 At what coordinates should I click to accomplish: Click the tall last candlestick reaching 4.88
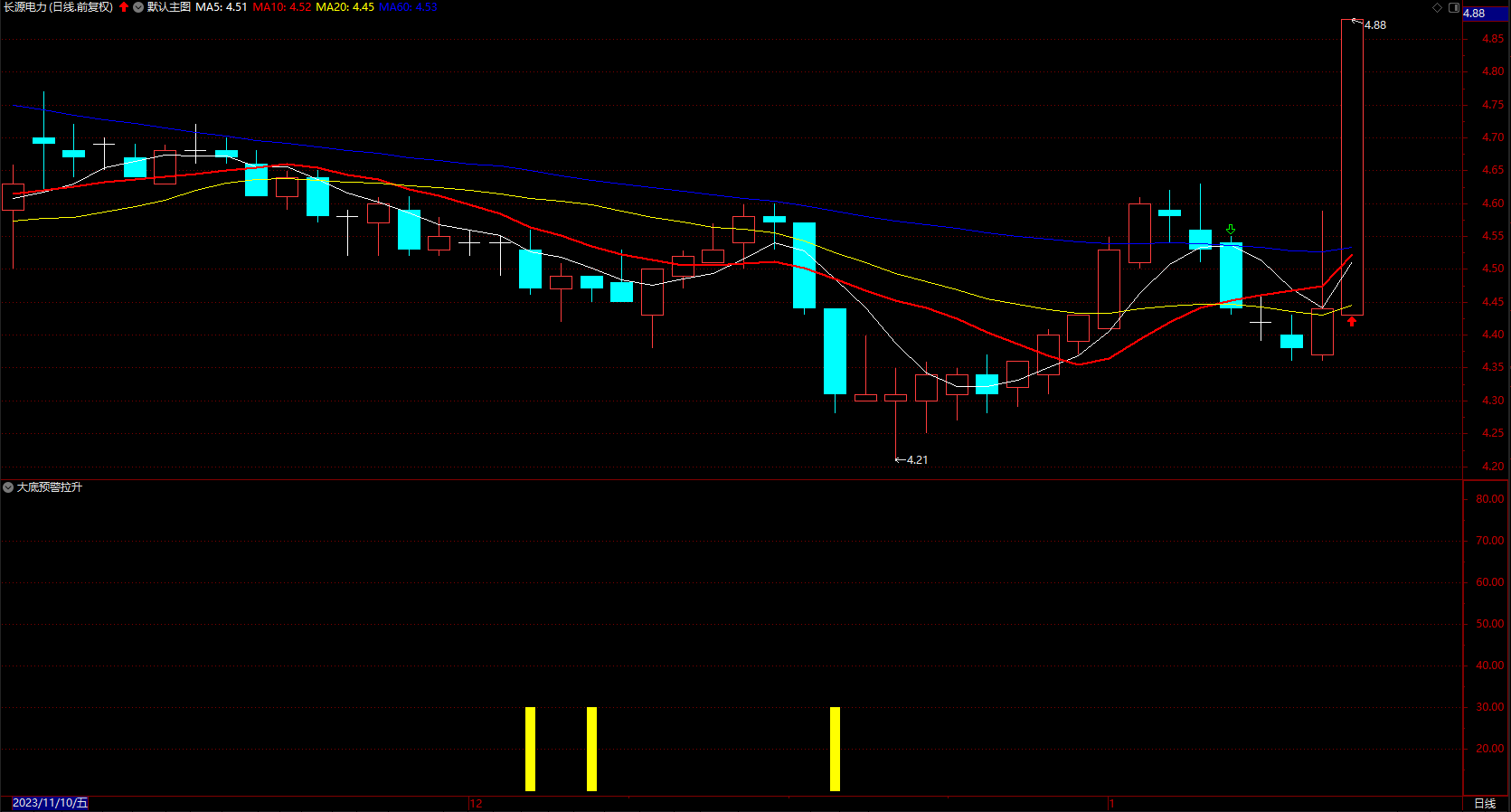(x=1352, y=167)
